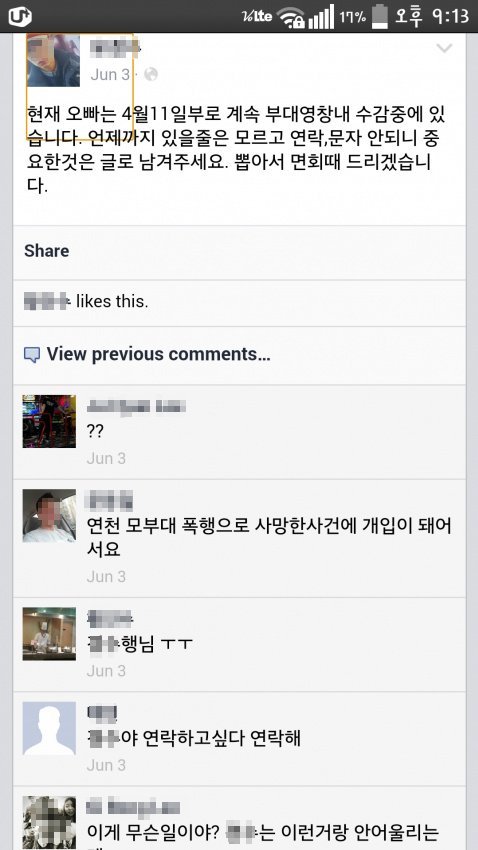The height and width of the screenshot is (850, 478).
Task: Open the avatar of man in car
Action: point(49,516)
